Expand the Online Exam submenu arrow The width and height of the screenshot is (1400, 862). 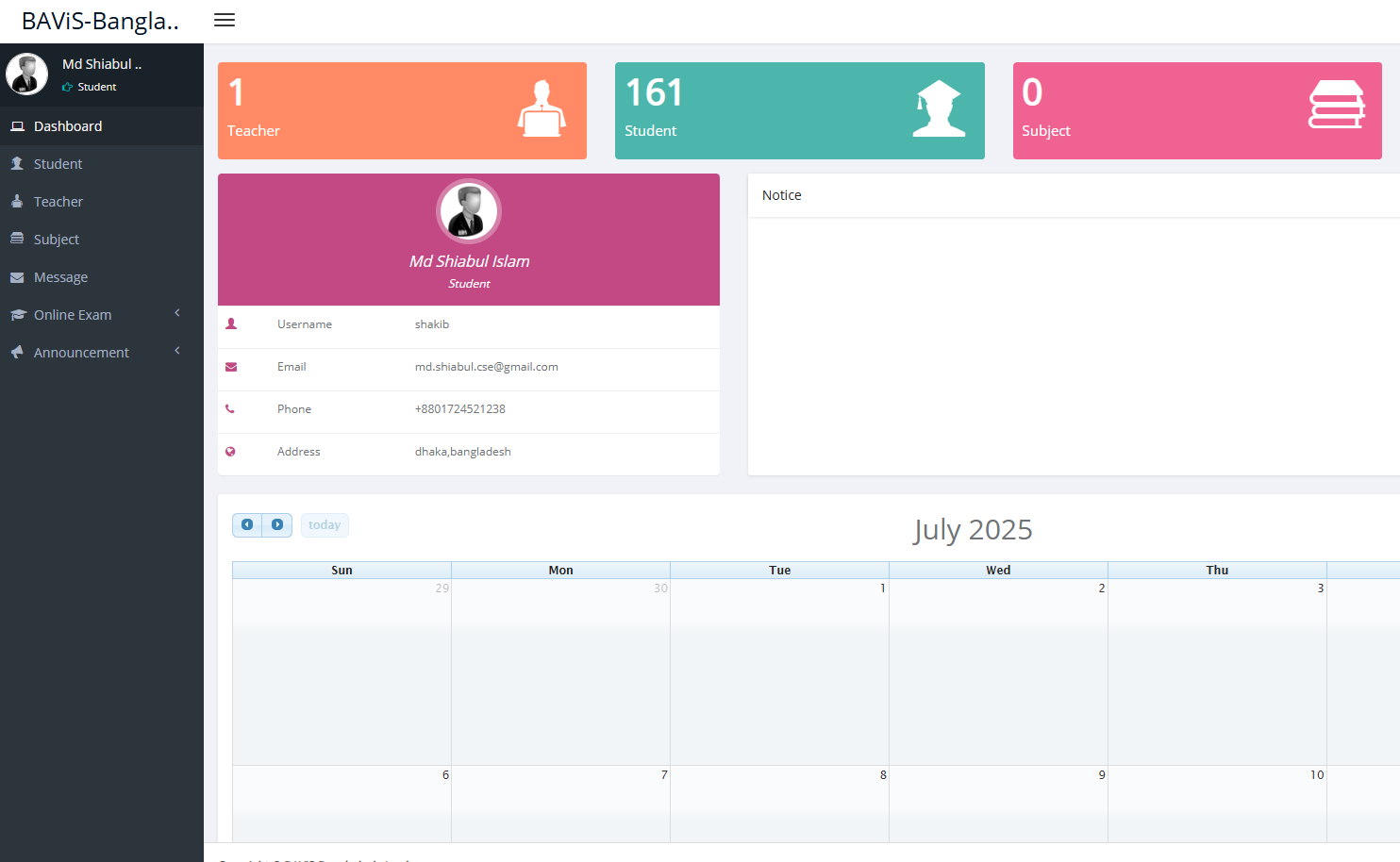click(x=176, y=313)
